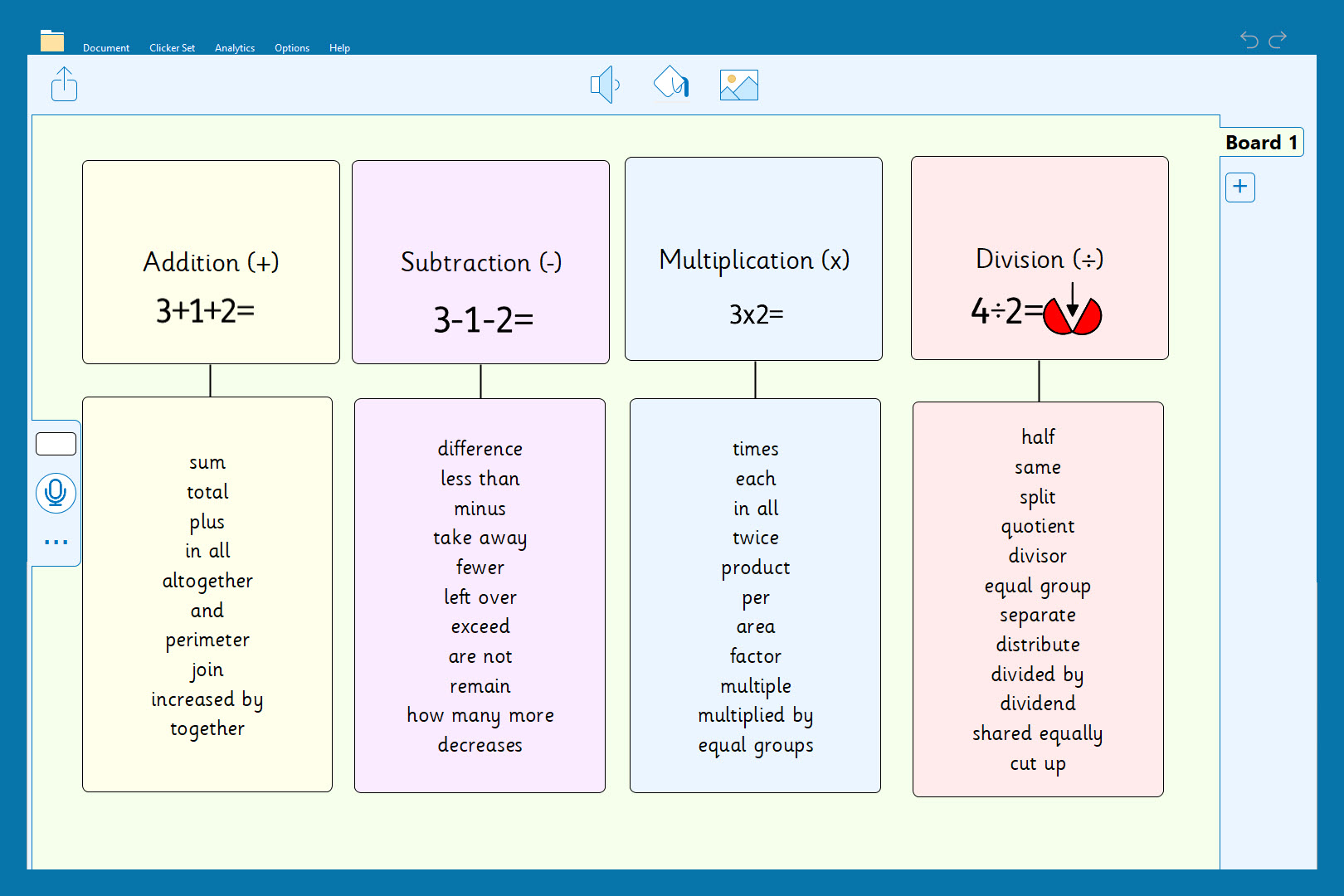Screen dimensions: 1344x896
Task: Switch to the Board 1 tab
Action: (1261, 143)
